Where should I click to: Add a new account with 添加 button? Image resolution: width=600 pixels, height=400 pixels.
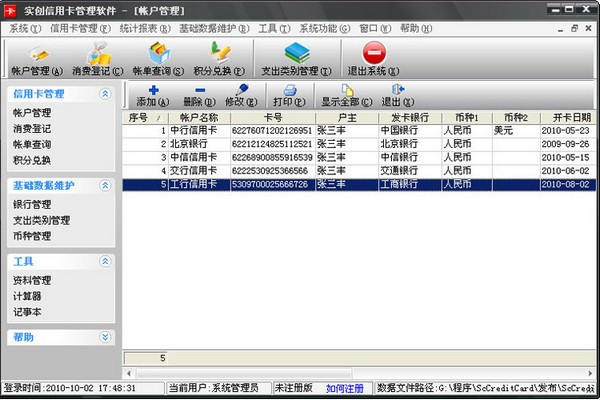tap(152, 96)
